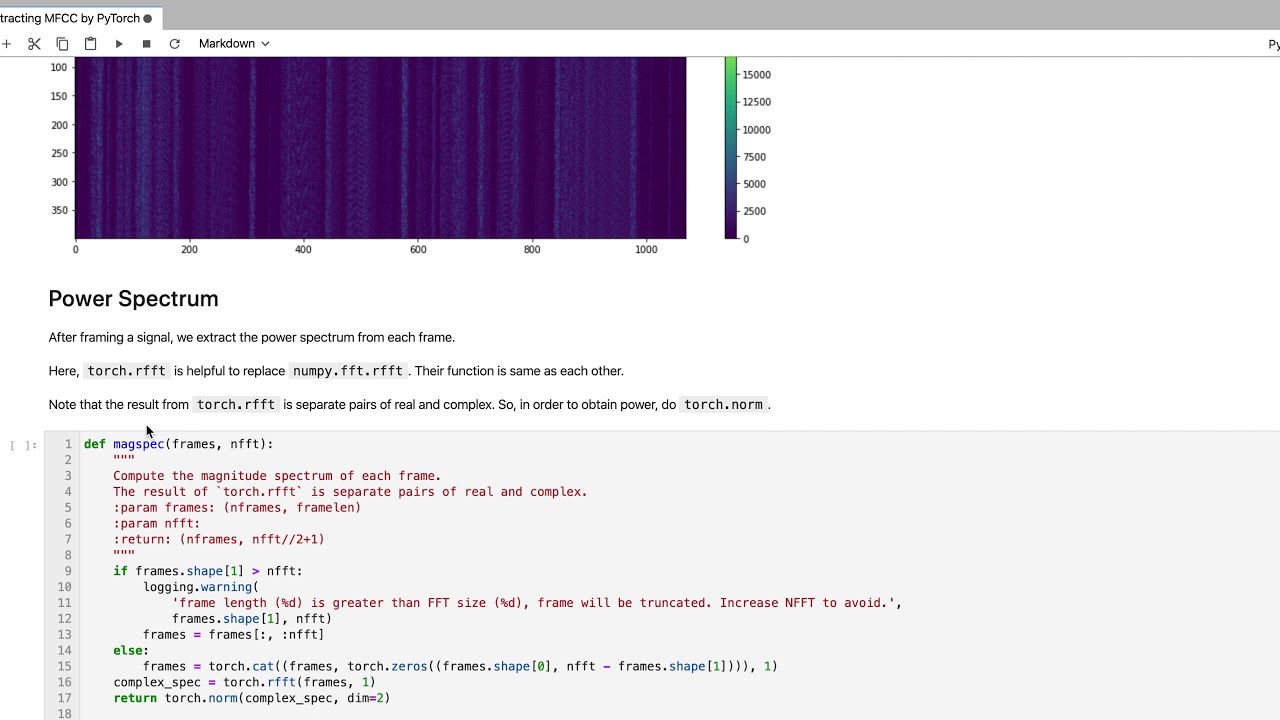The width and height of the screenshot is (1280, 720).
Task: Open the Markdown cell type dropdown
Action: [x=234, y=44]
